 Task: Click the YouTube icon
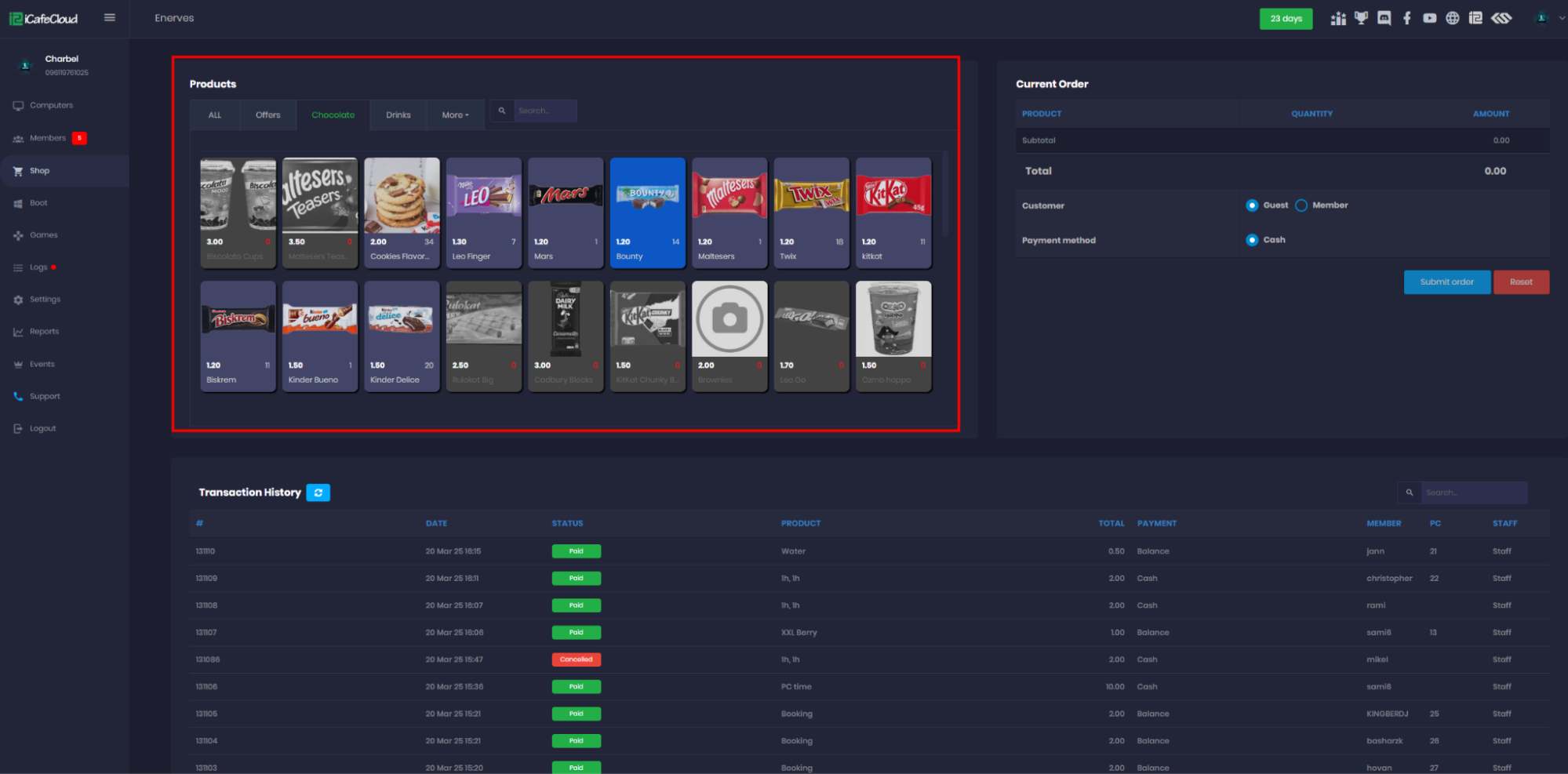(1429, 18)
